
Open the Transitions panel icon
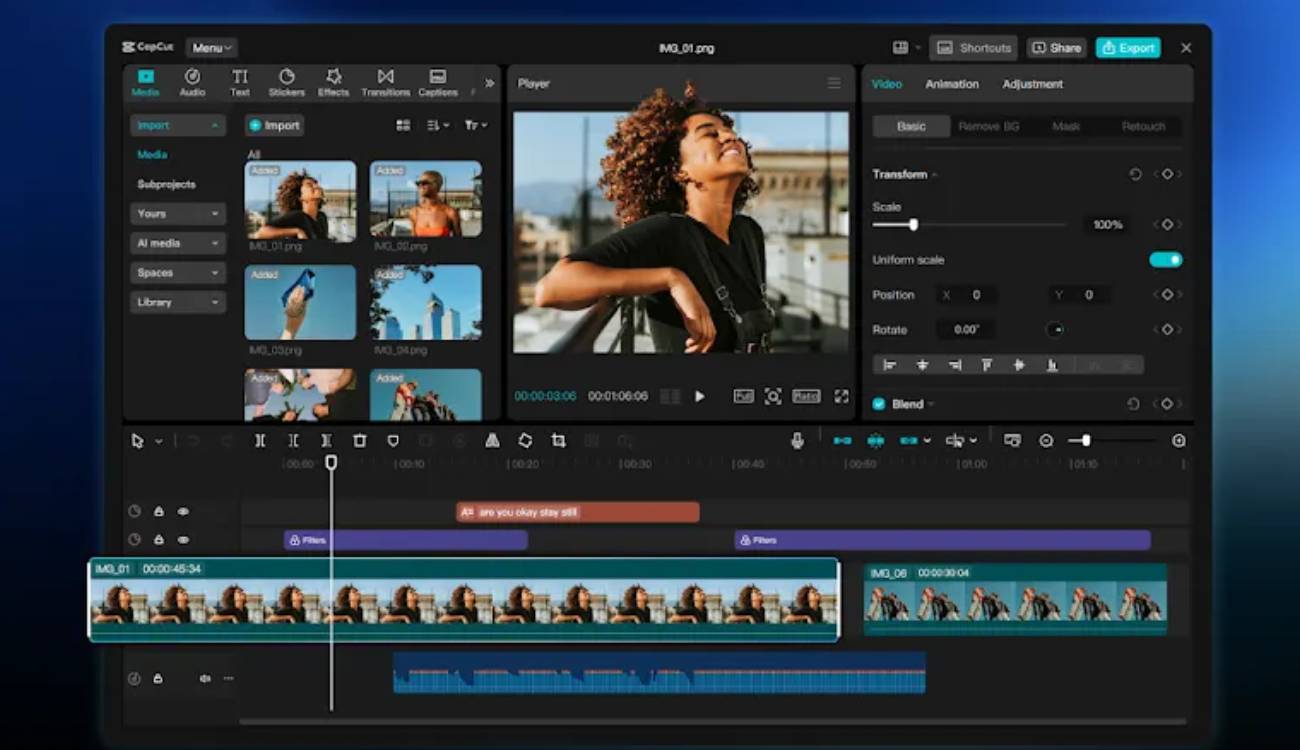point(385,82)
